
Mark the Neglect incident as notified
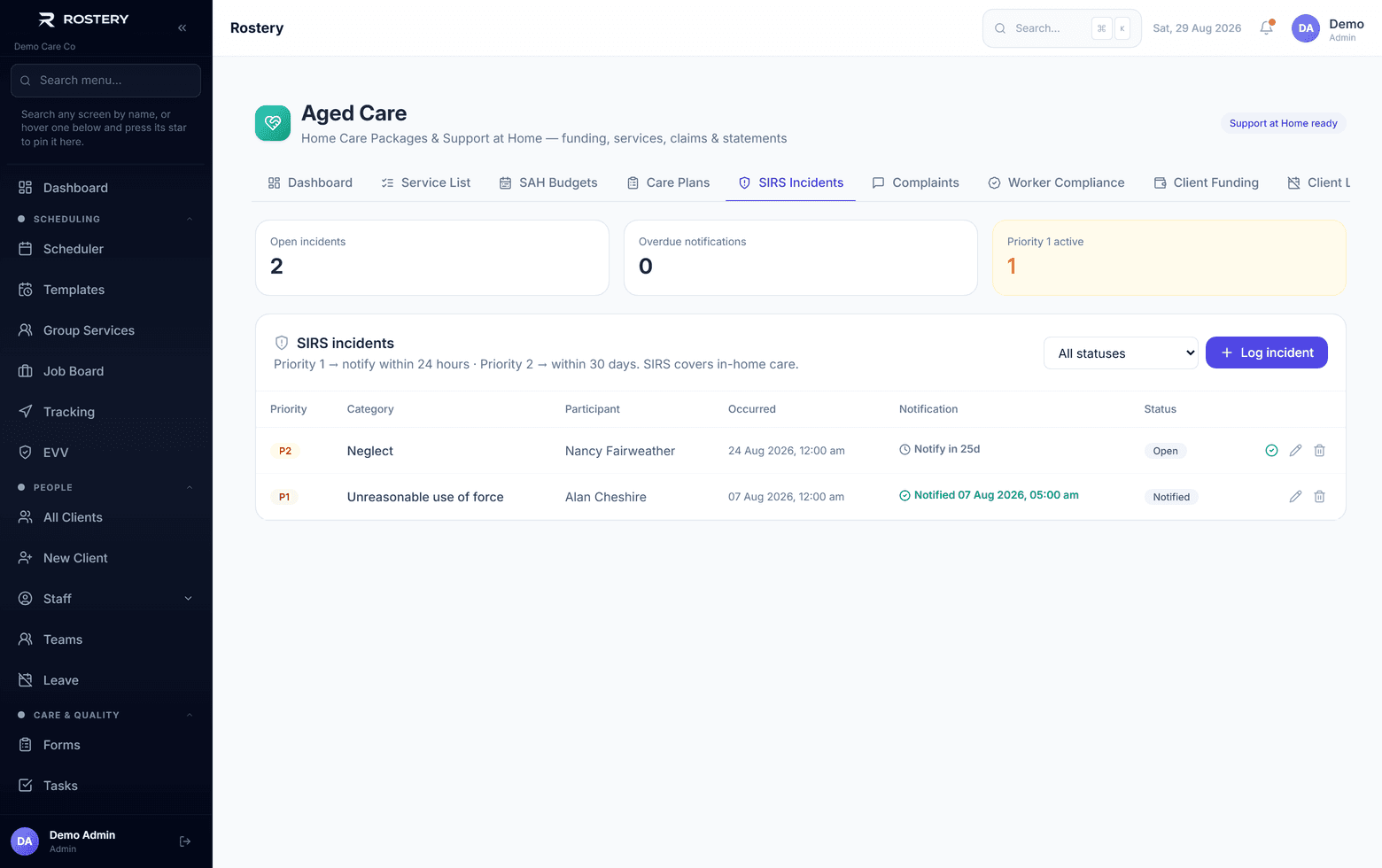click(x=1271, y=451)
